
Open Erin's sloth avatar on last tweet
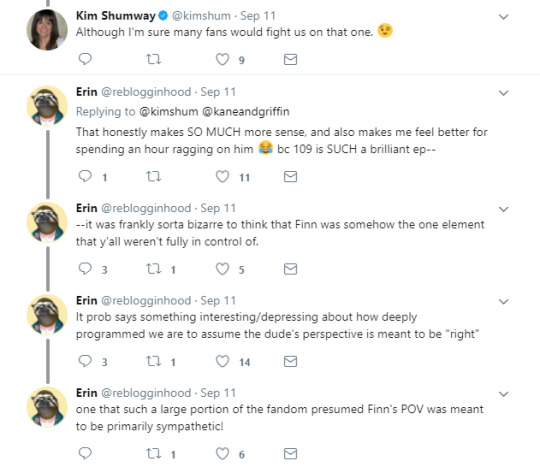(47, 407)
